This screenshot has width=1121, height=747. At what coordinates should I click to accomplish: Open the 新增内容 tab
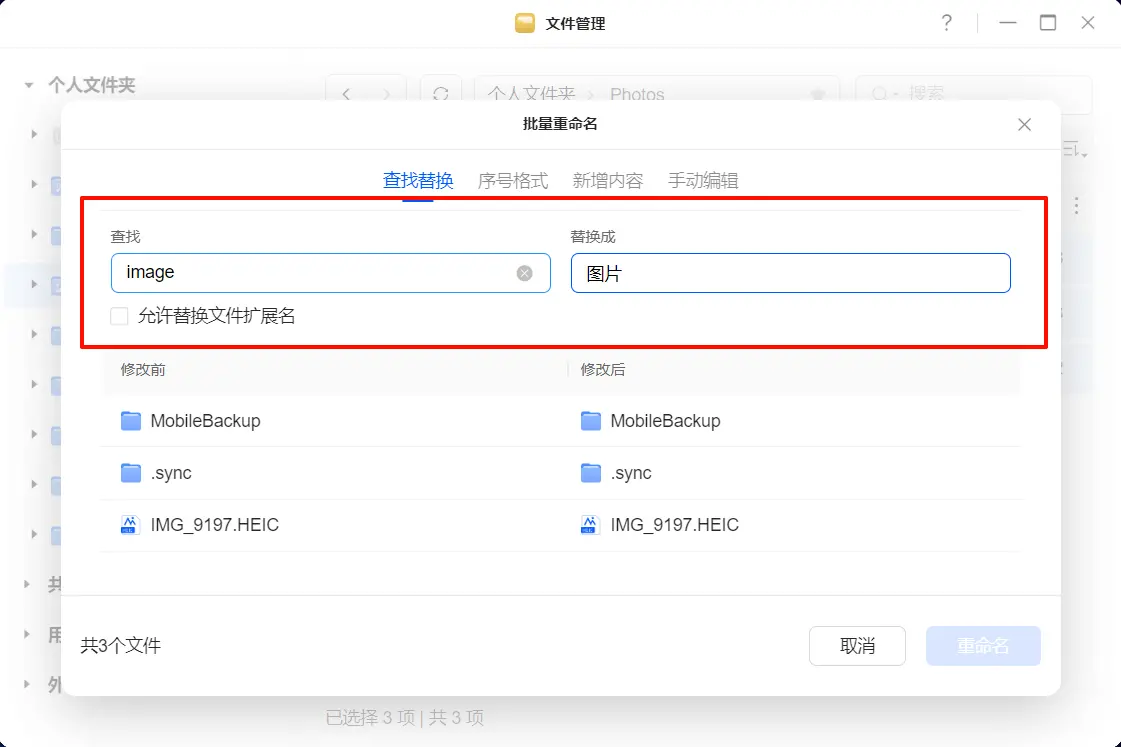pyautogui.click(x=607, y=181)
